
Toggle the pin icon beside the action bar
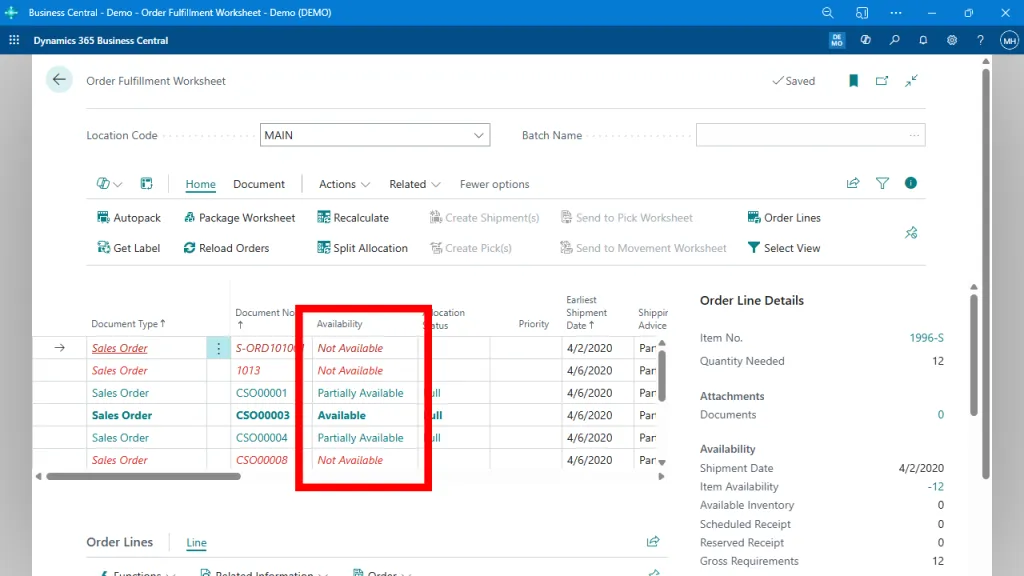pos(911,232)
